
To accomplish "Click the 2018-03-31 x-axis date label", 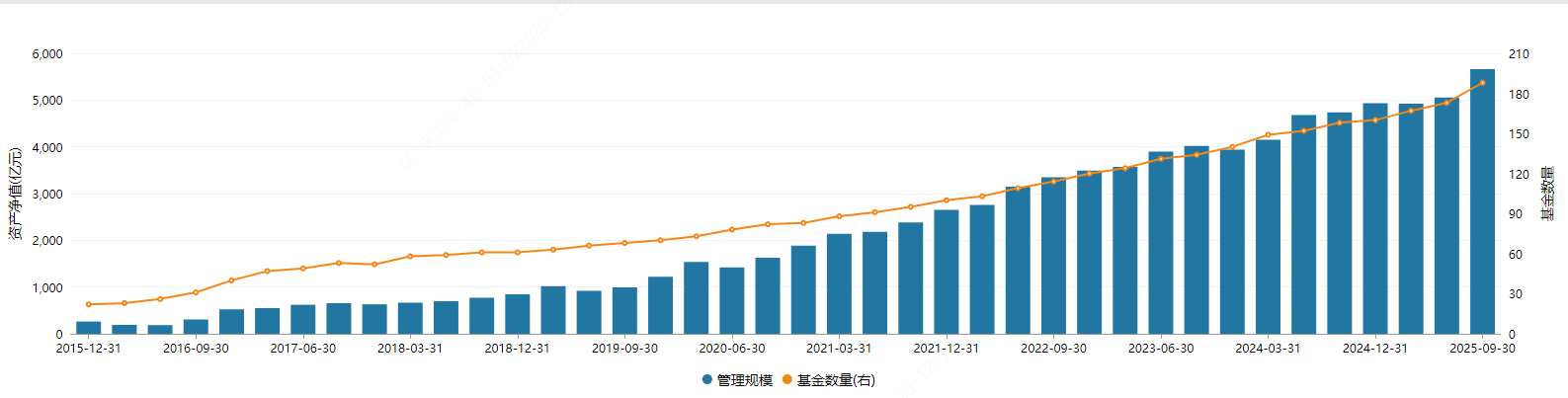I will [410, 349].
